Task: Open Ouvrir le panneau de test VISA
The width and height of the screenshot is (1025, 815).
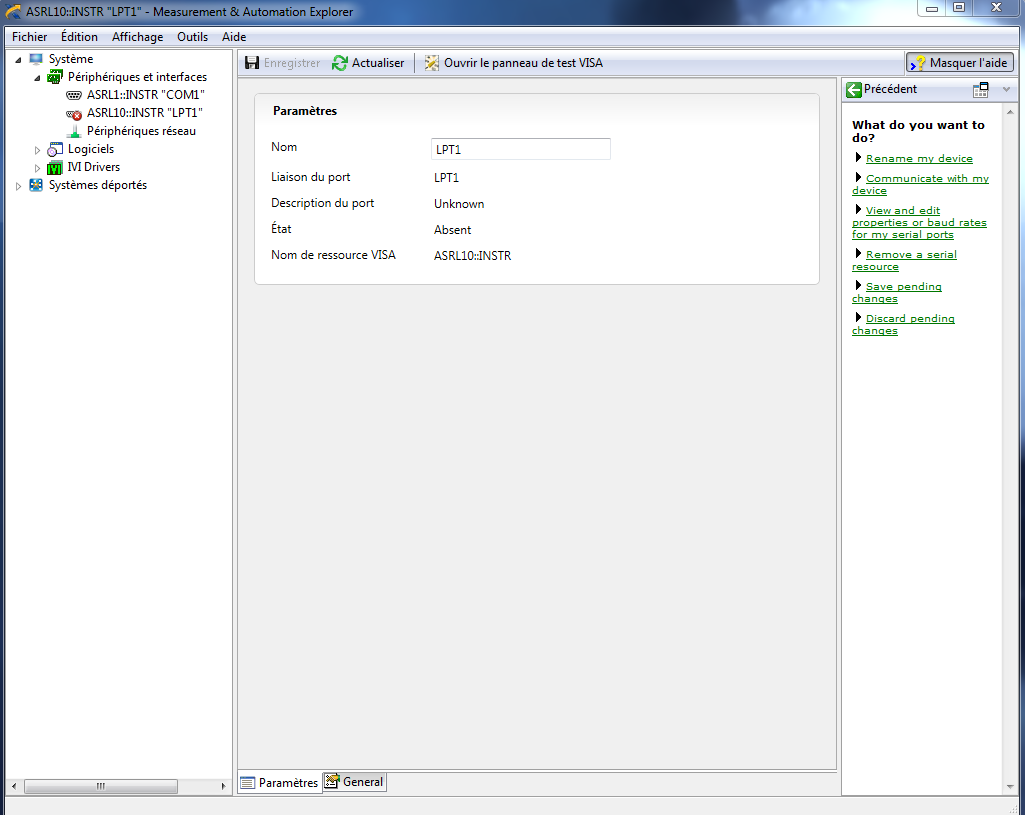Action: pyautogui.click(x=514, y=63)
